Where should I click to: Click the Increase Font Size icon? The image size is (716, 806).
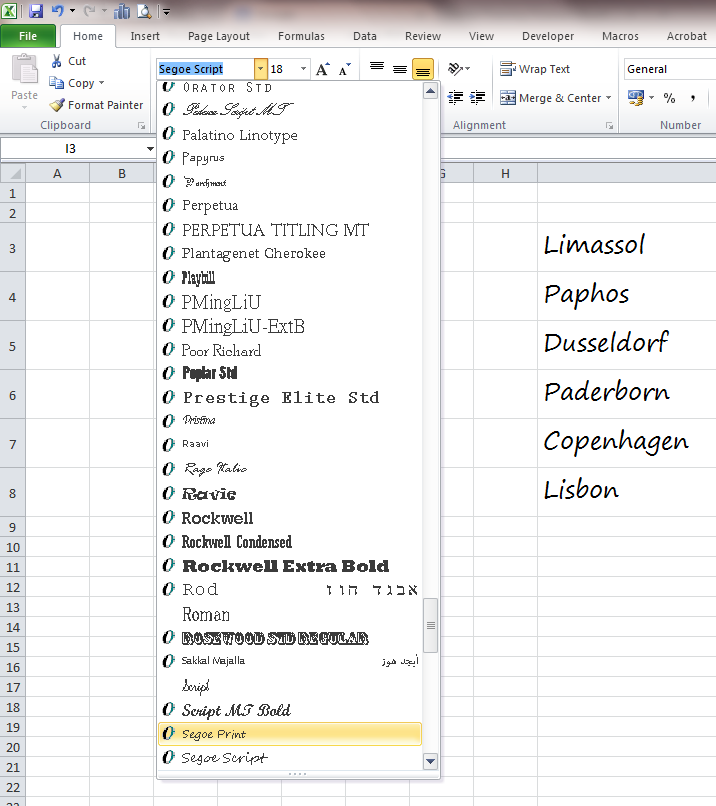[323, 69]
